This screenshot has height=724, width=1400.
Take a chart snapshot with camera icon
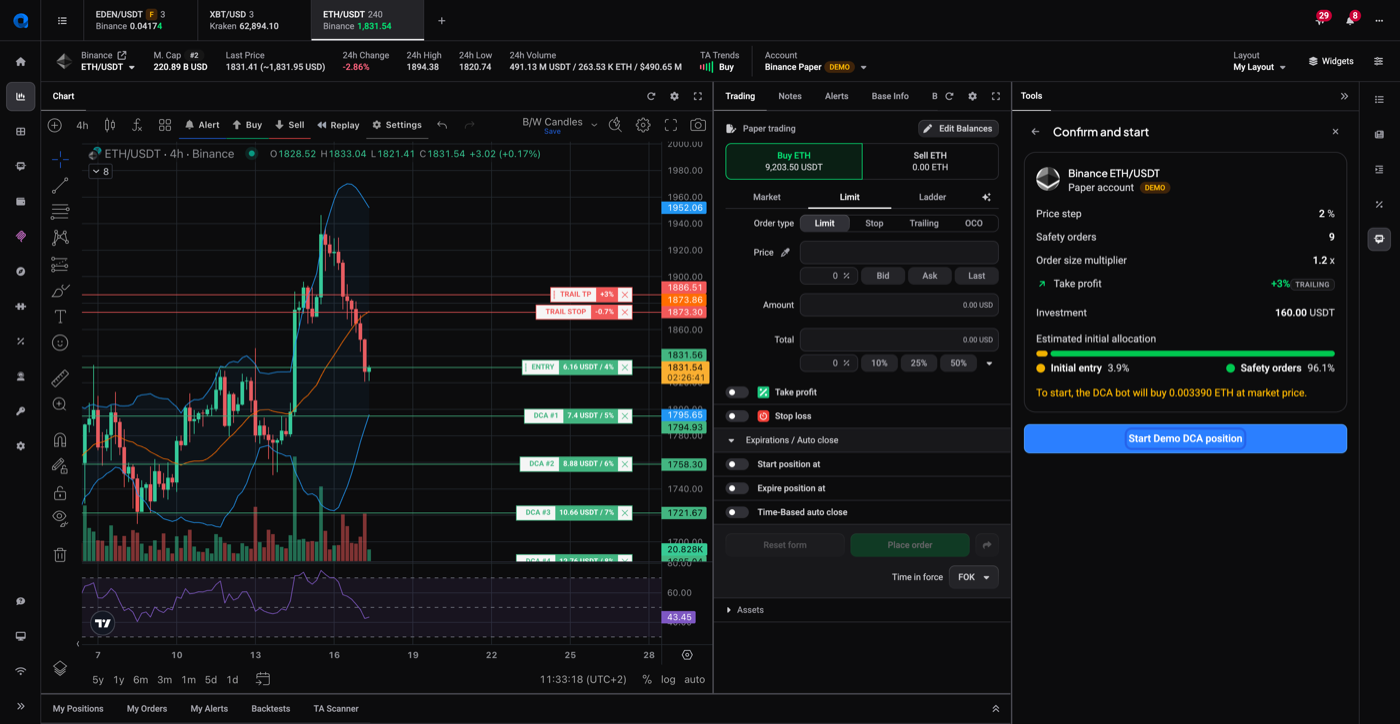(x=698, y=125)
